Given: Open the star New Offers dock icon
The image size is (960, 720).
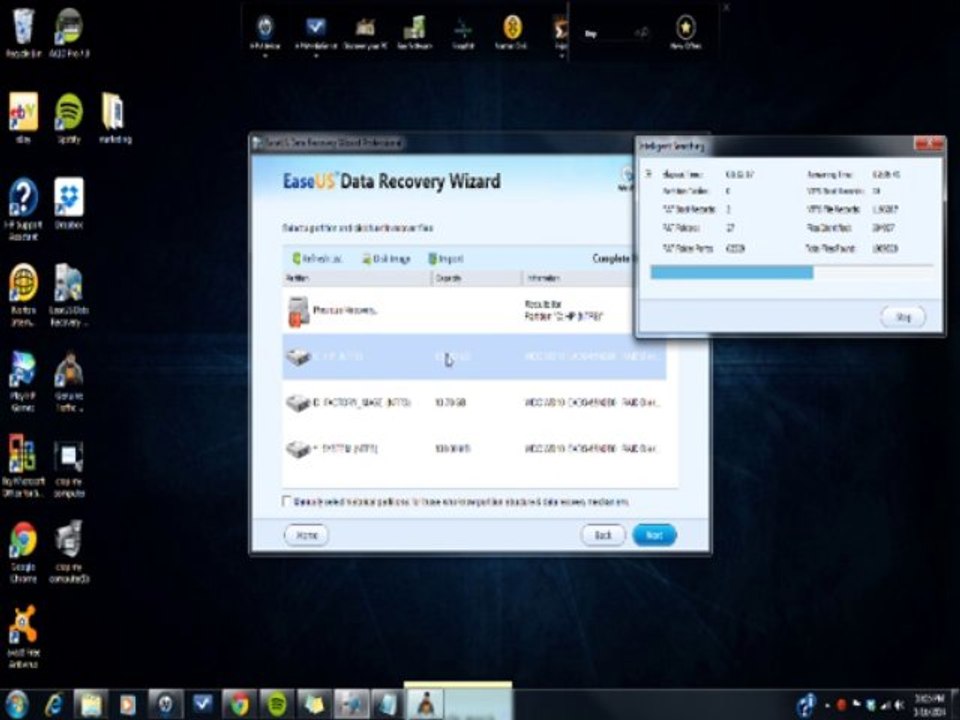Looking at the screenshot, I should point(686,32).
